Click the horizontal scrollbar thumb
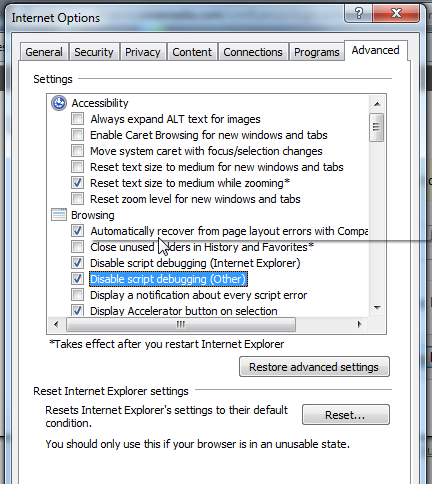Viewport: 432px width, 484px height. pyautogui.click(x=181, y=324)
